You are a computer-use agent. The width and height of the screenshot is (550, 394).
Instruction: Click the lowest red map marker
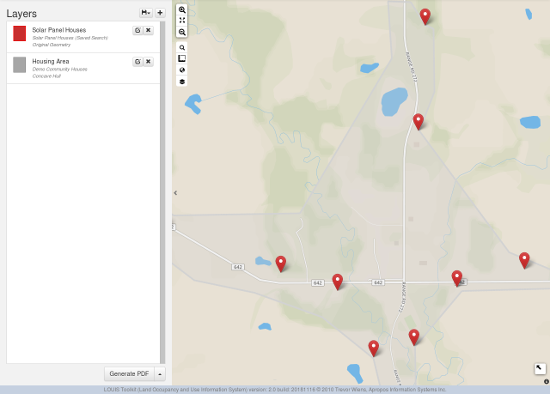(x=374, y=348)
